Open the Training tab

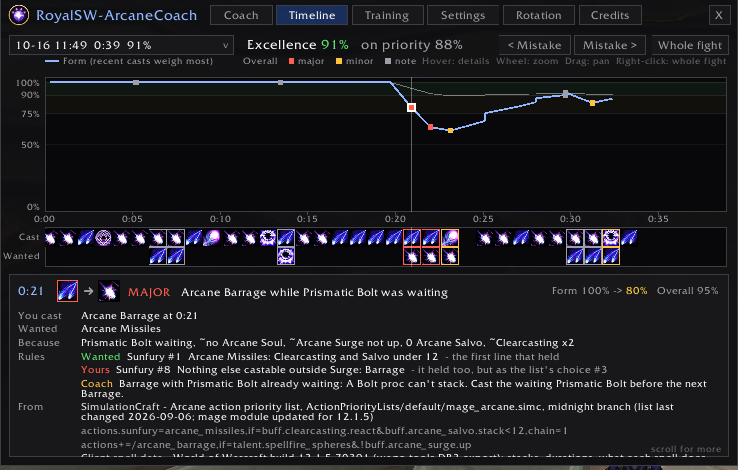point(387,15)
